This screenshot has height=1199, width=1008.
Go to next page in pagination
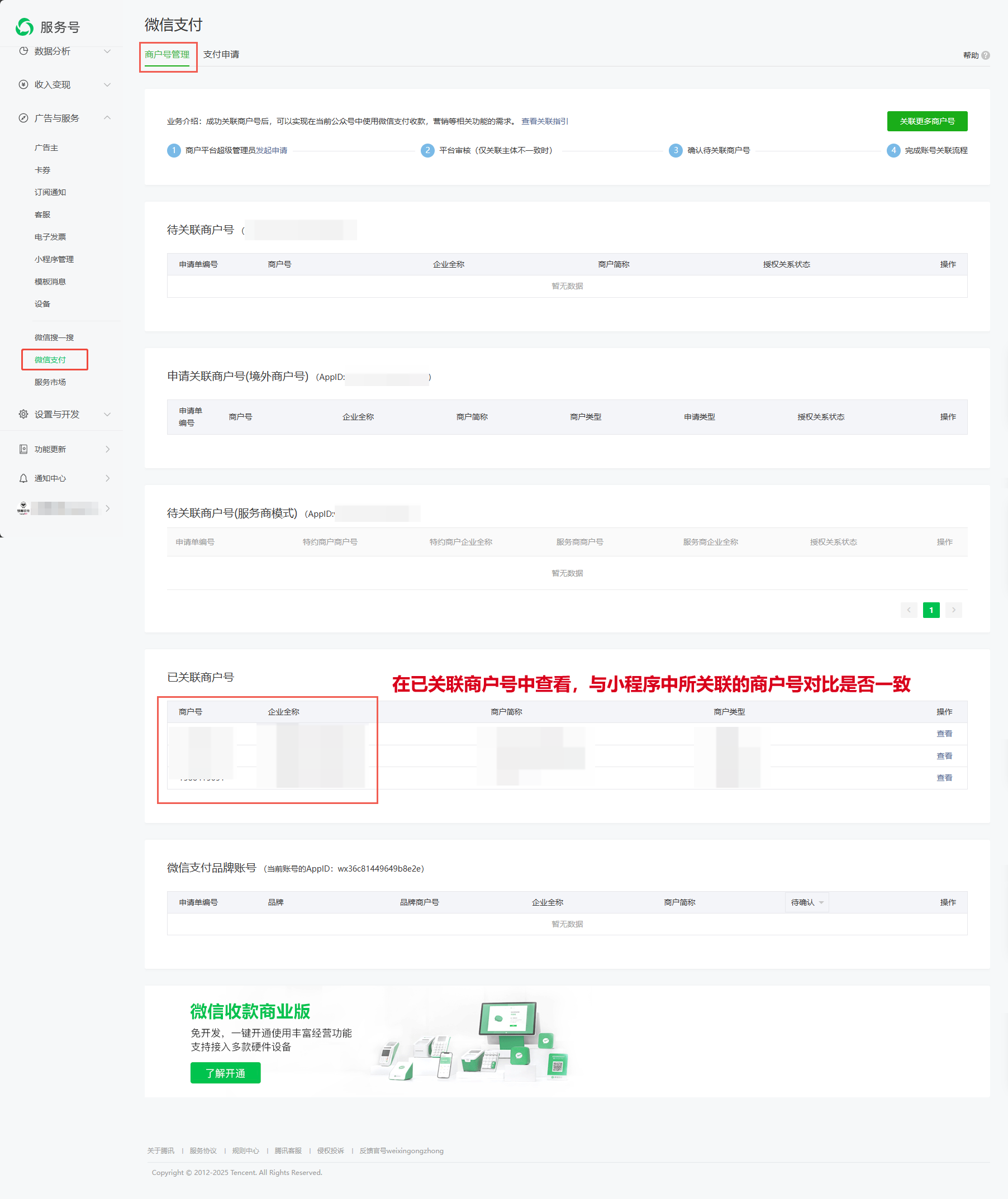953,610
